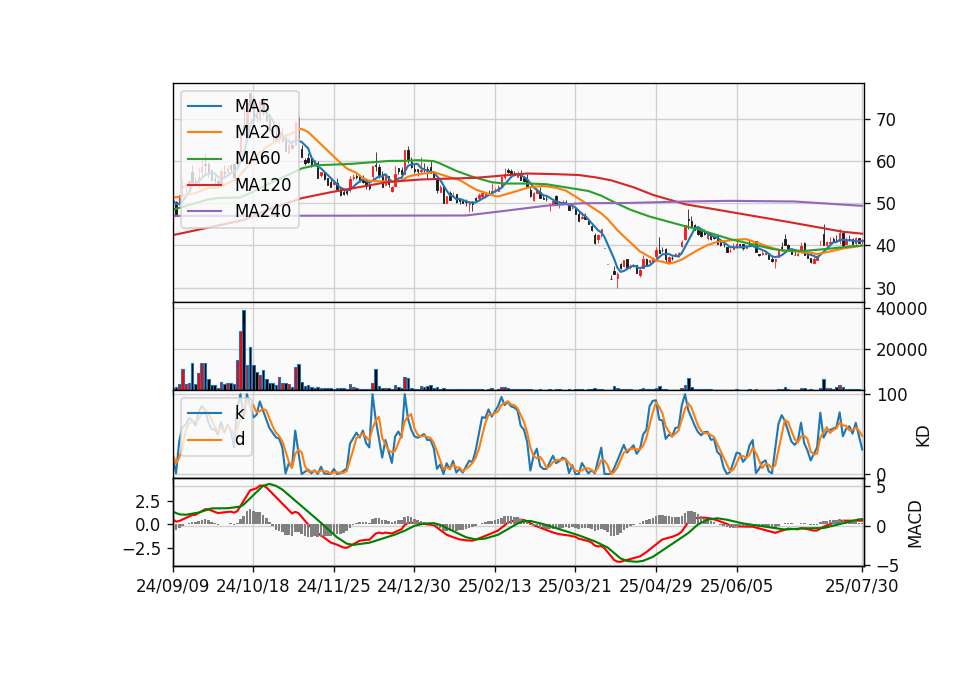This screenshot has height=690, width=960.
Task: Click the 24/11/25 date tick label
Action: 334,586
